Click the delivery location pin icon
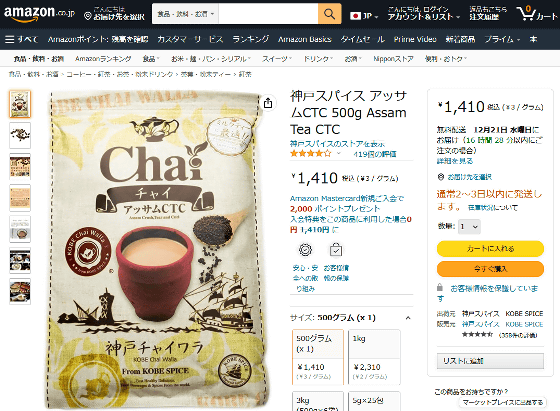The image size is (560, 411). click(88, 16)
